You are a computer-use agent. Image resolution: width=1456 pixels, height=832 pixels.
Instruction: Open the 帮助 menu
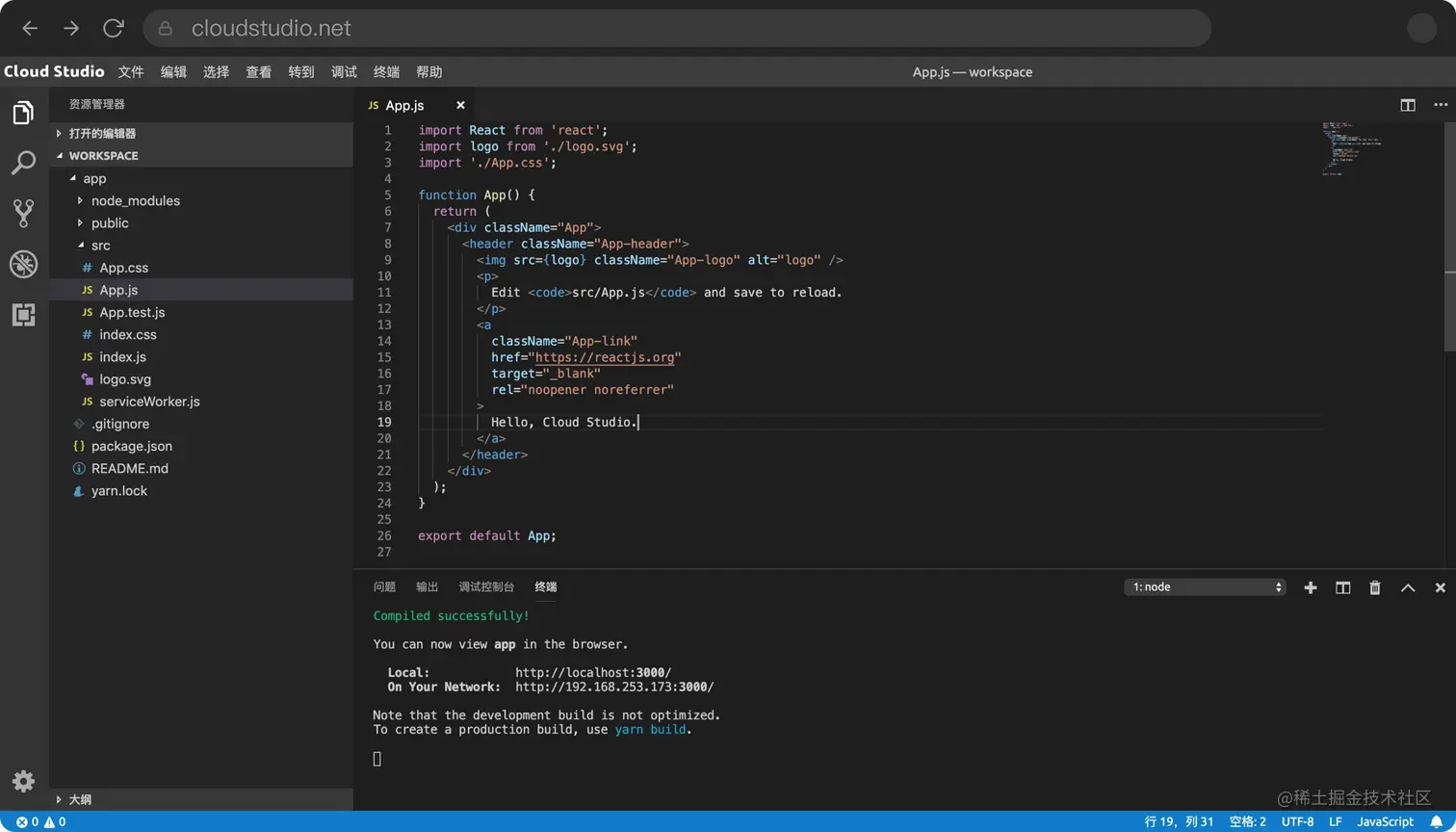[x=429, y=72]
